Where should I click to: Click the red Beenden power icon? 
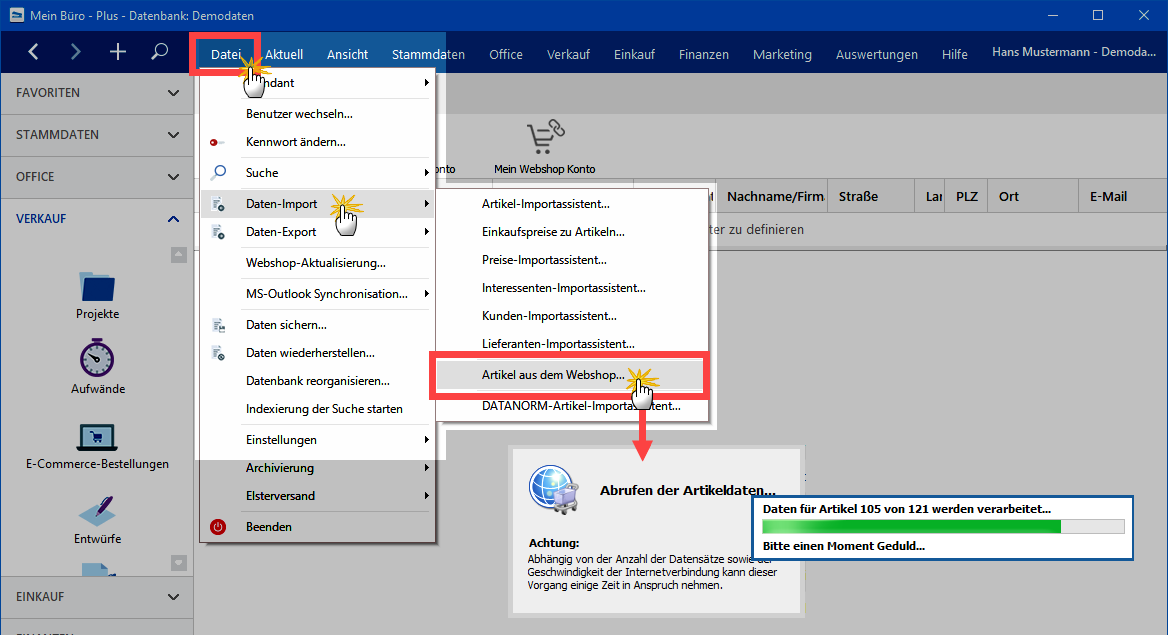[218, 527]
